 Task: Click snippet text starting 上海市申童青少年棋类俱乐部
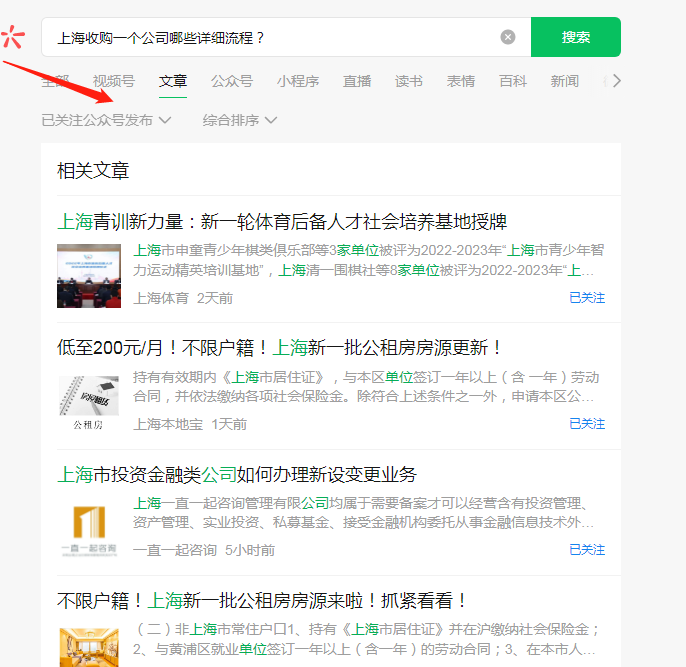(x=368, y=260)
